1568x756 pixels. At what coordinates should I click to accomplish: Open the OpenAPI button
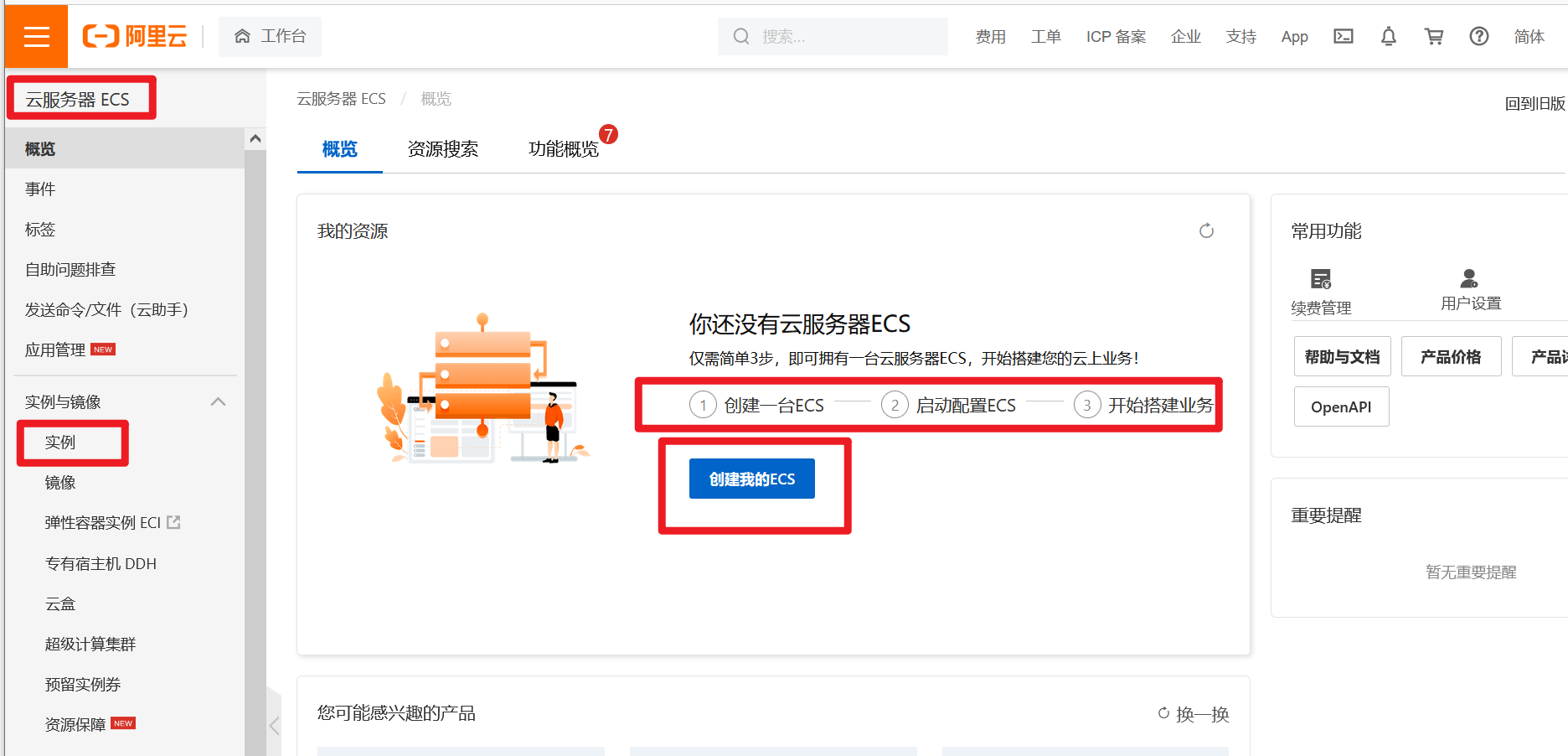[x=1340, y=406]
